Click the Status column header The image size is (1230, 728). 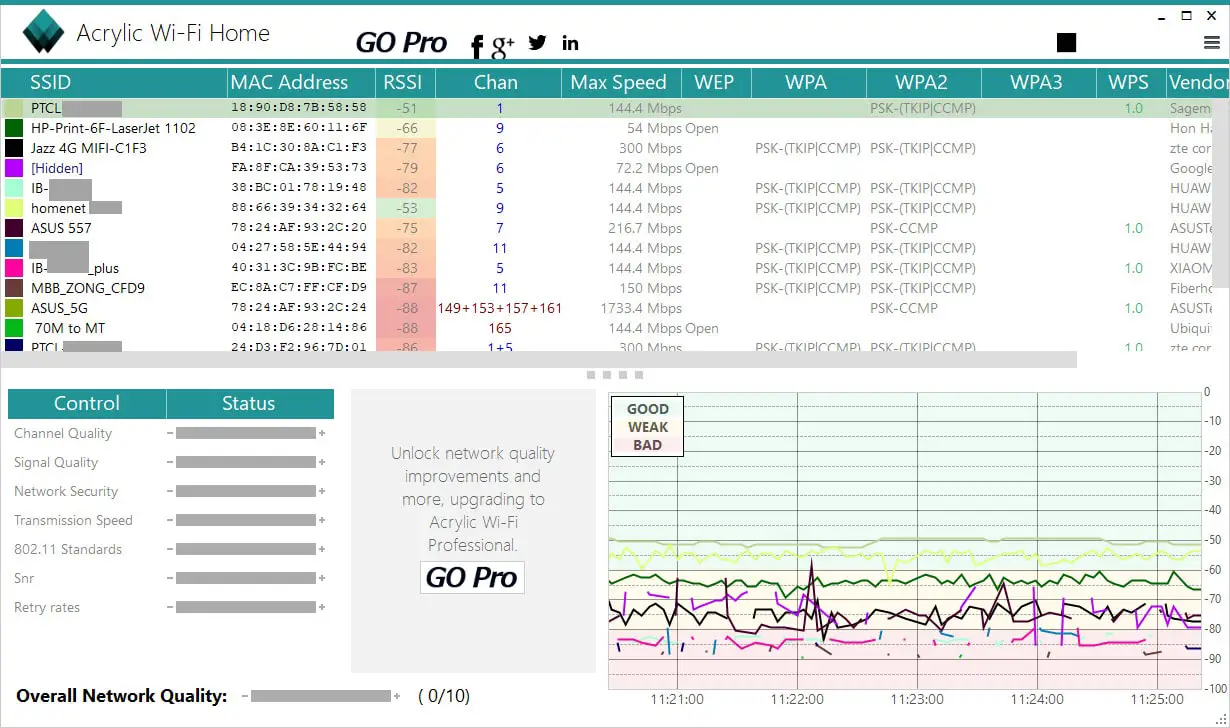point(249,403)
